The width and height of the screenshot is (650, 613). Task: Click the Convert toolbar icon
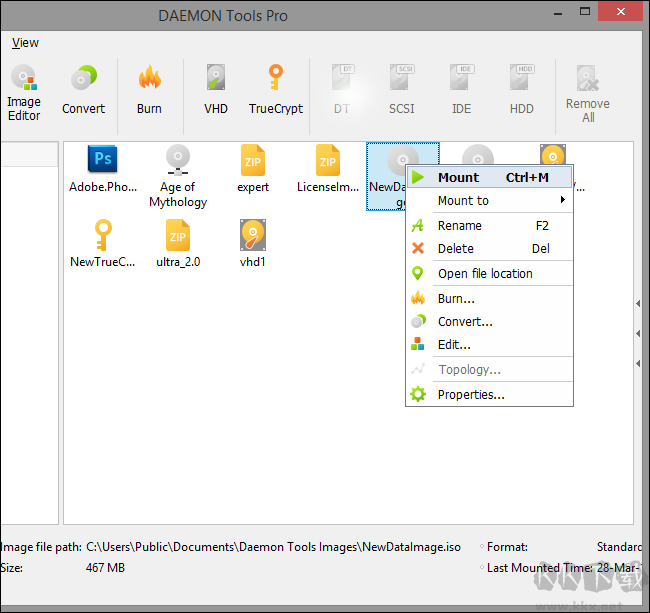[x=83, y=91]
